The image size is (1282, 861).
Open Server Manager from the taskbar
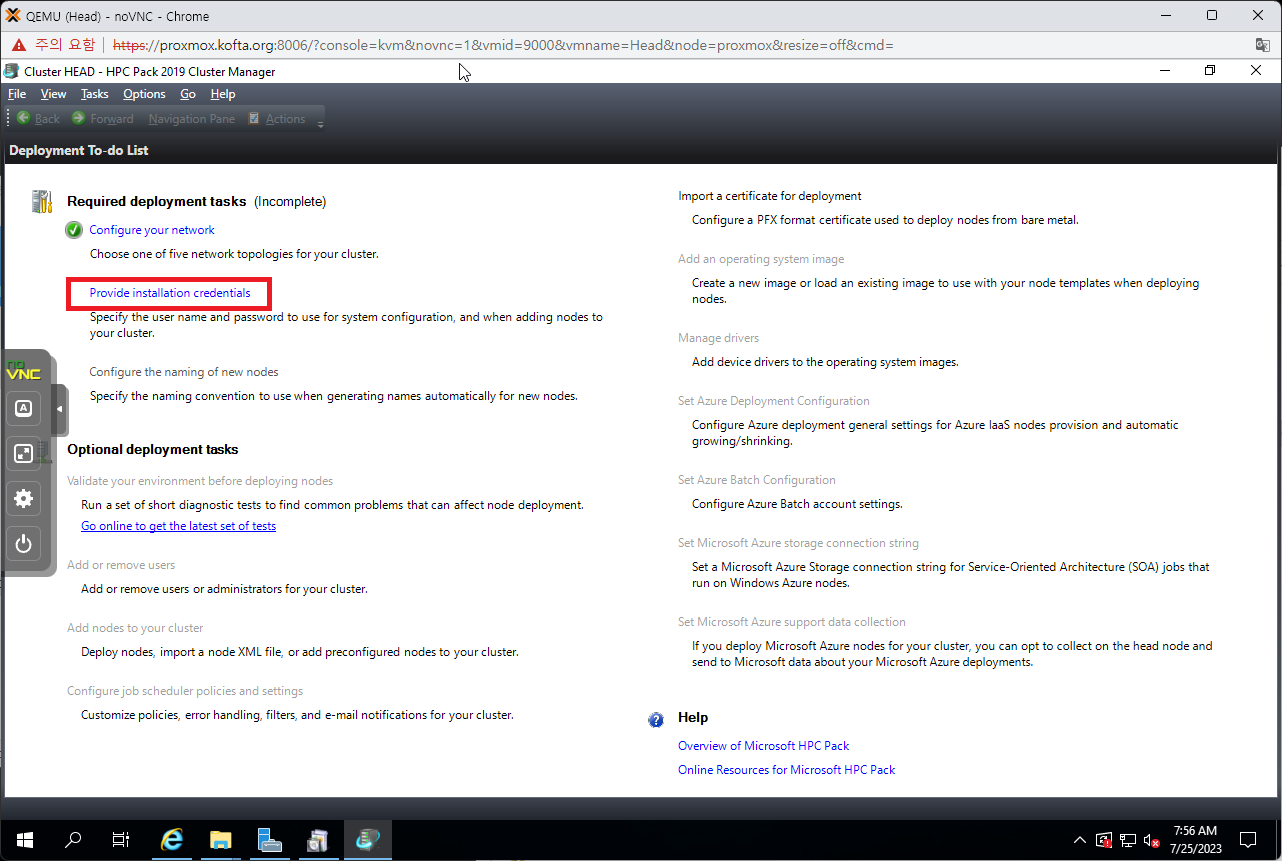269,840
